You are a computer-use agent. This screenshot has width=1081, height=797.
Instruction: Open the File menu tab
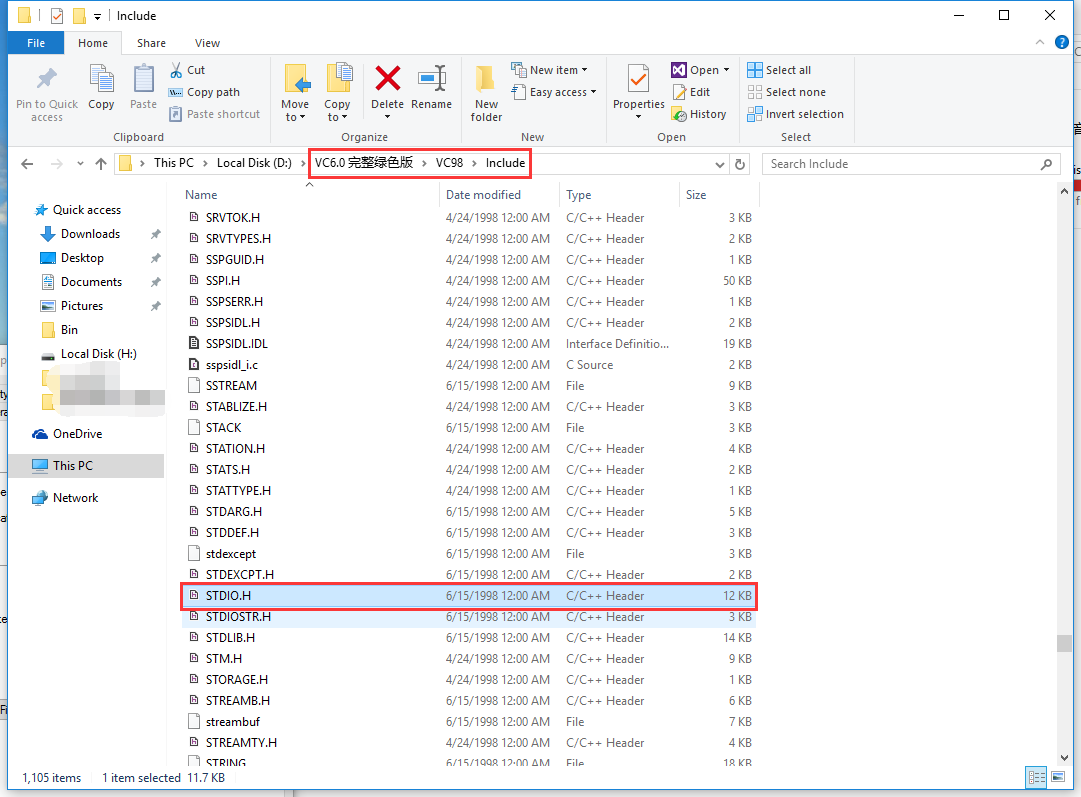[36, 43]
